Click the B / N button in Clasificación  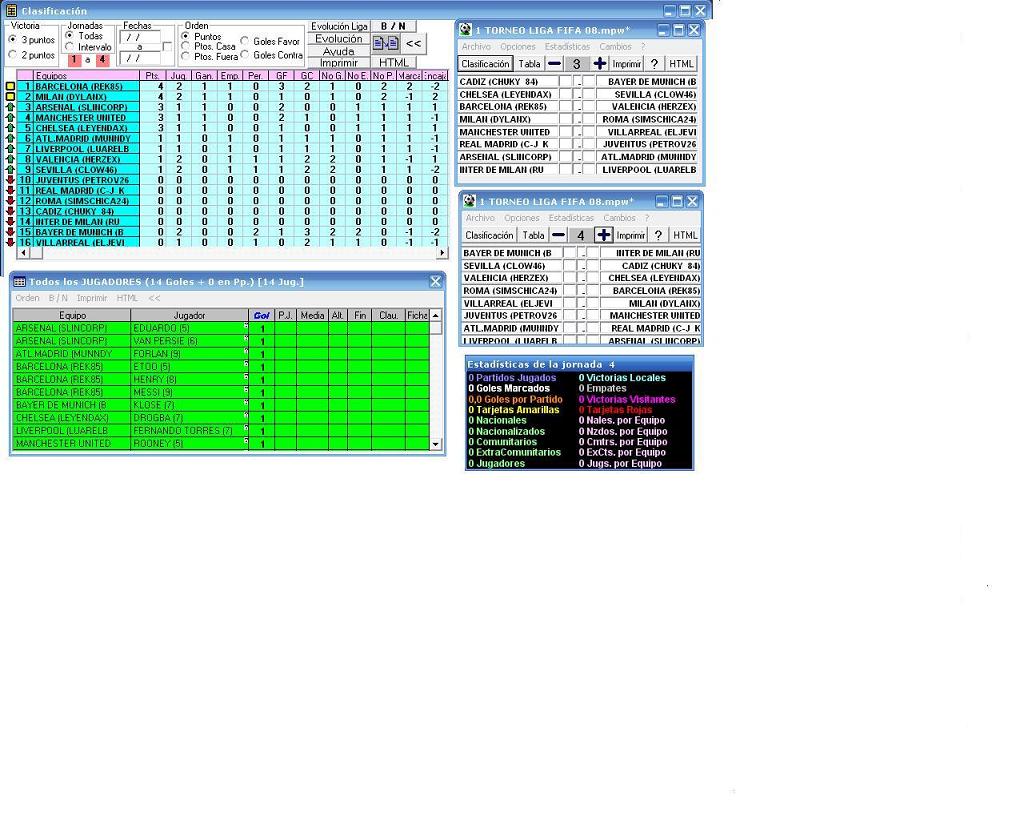point(393,26)
